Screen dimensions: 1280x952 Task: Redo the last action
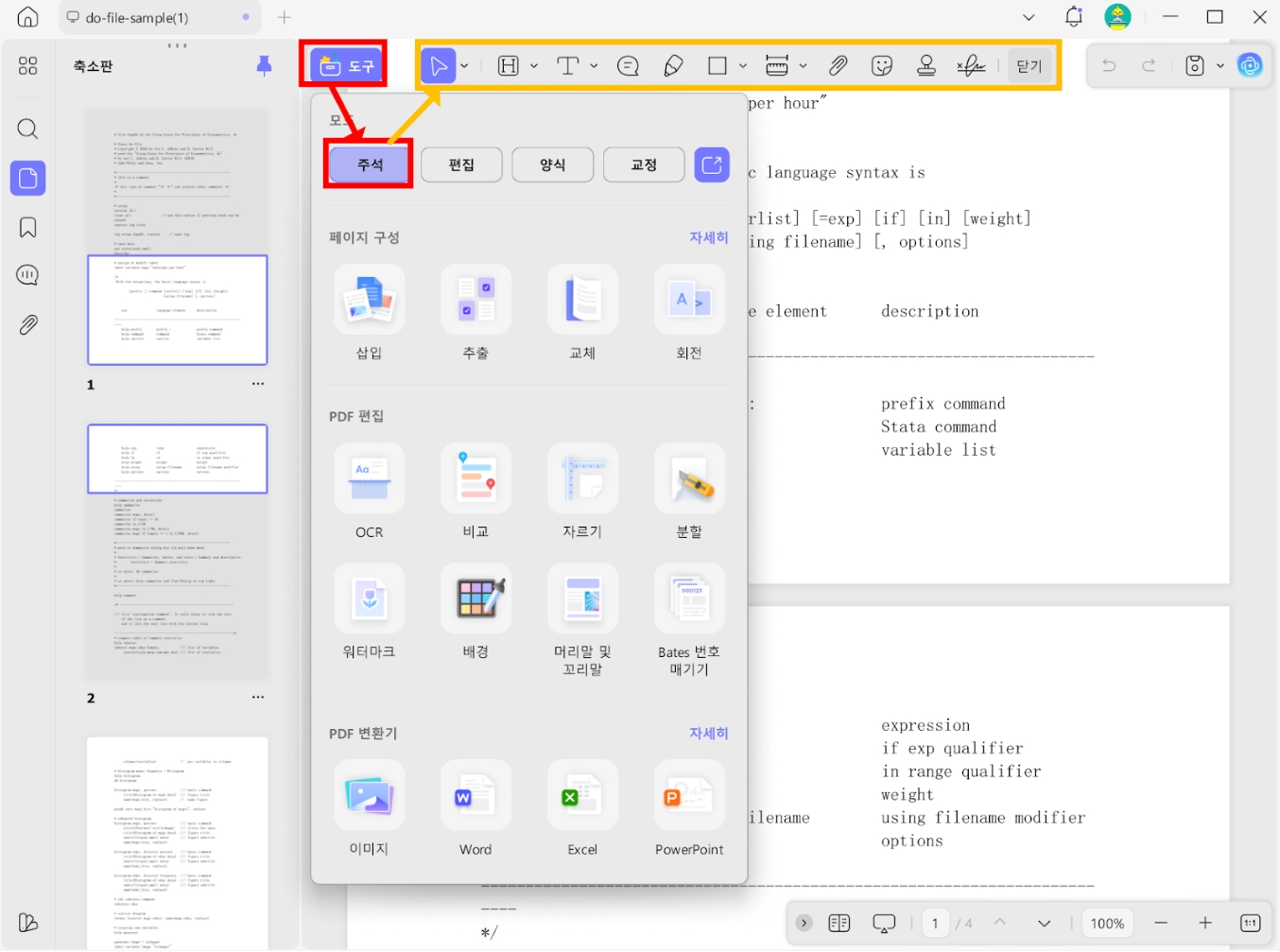point(1149,65)
